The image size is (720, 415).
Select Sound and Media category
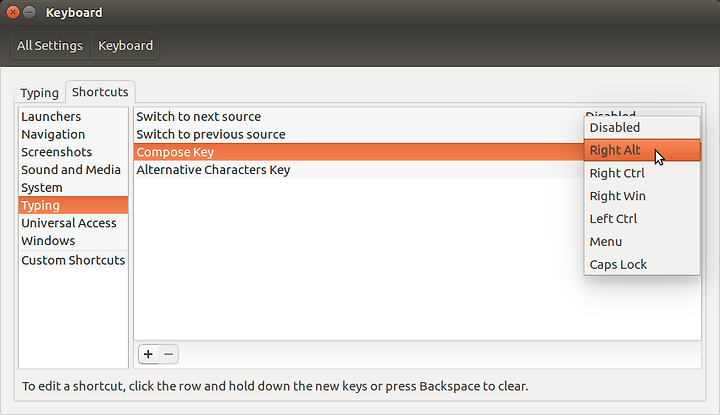[73, 170]
